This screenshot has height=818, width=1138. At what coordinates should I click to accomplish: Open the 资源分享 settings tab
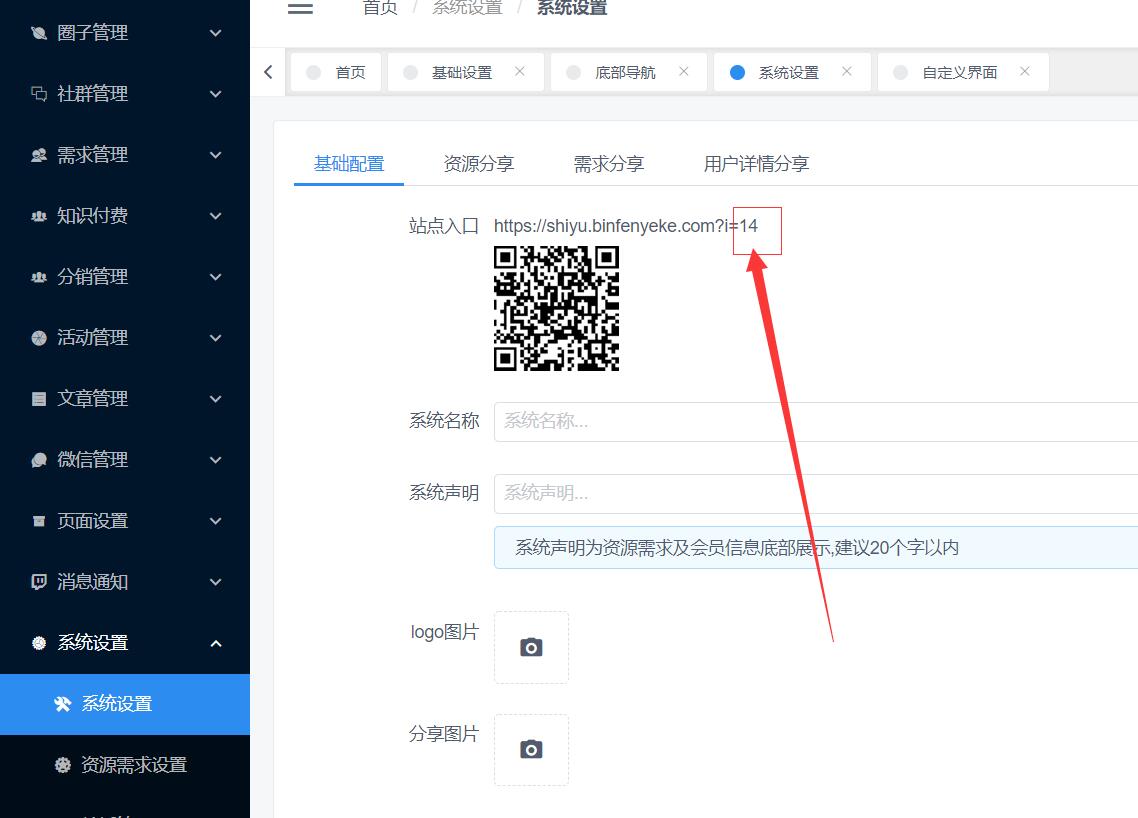(x=479, y=164)
